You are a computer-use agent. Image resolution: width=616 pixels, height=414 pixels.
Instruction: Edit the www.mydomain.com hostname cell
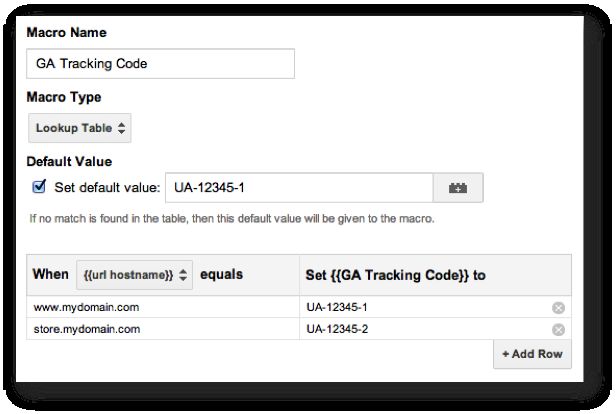(x=163, y=307)
